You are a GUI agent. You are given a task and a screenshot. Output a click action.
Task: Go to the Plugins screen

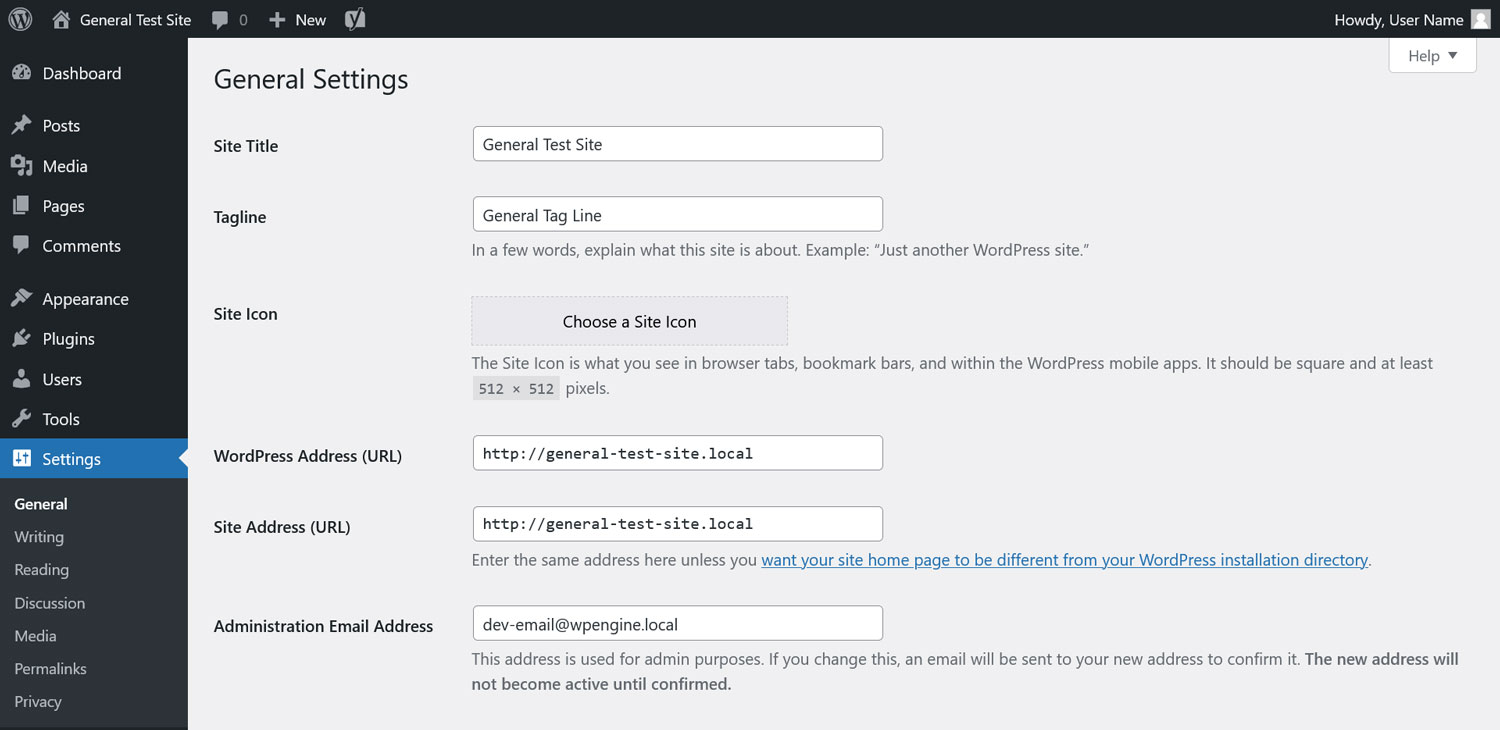tap(69, 338)
